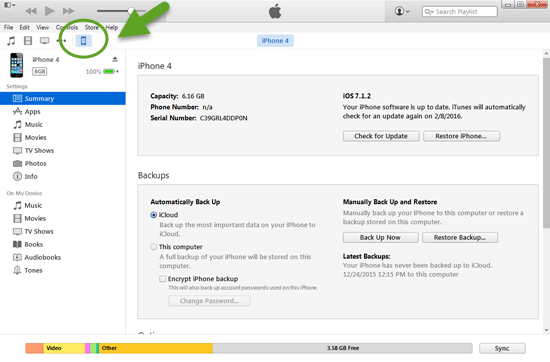550x362 pixels.
Task: Open the File menu
Action: (x=8, y=27)
